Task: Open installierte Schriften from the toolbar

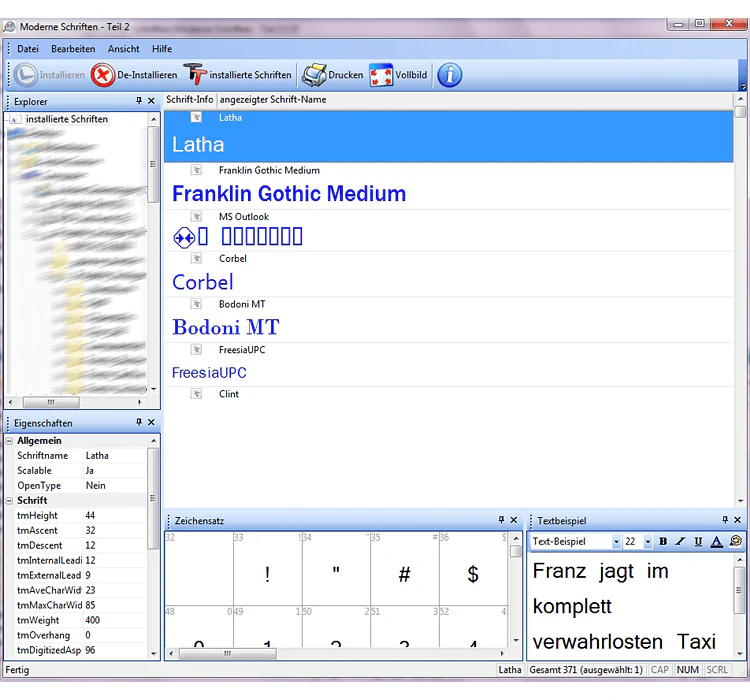Action: coord(195,75)
